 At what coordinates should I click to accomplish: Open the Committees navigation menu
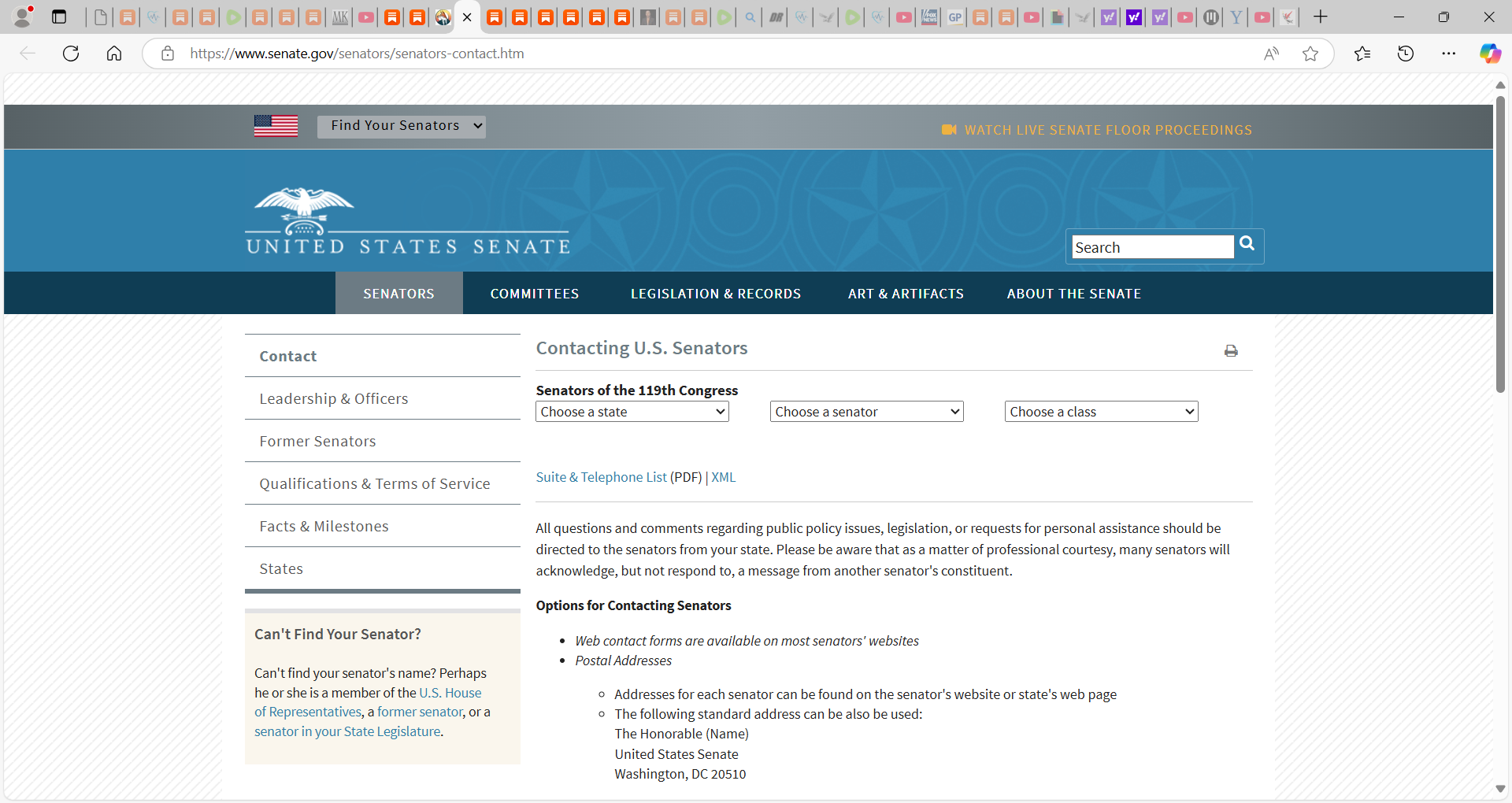[535, 294]
